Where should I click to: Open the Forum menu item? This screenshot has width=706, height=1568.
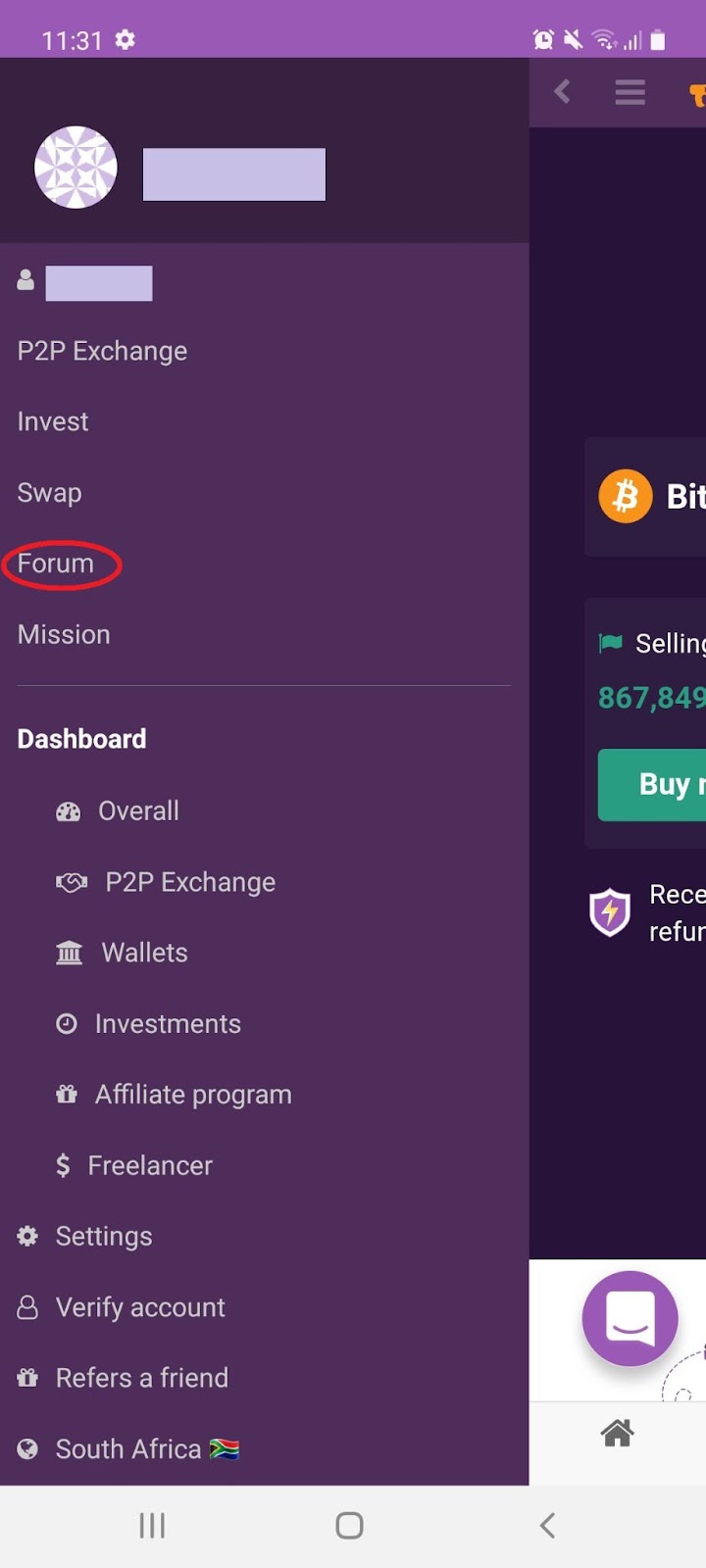(x=56, y=563)
